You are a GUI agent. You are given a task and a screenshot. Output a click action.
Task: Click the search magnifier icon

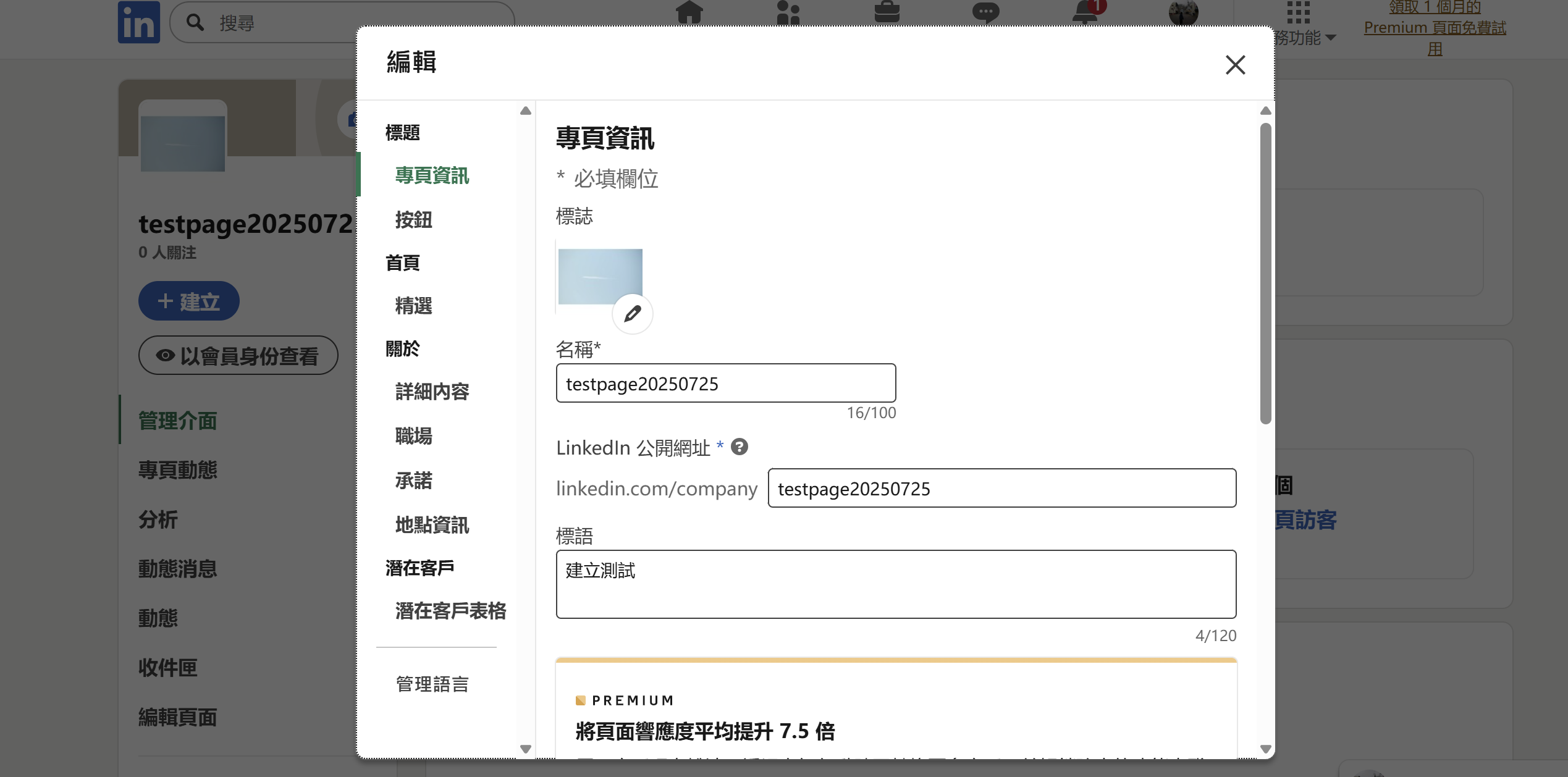[x=195, y=23]
